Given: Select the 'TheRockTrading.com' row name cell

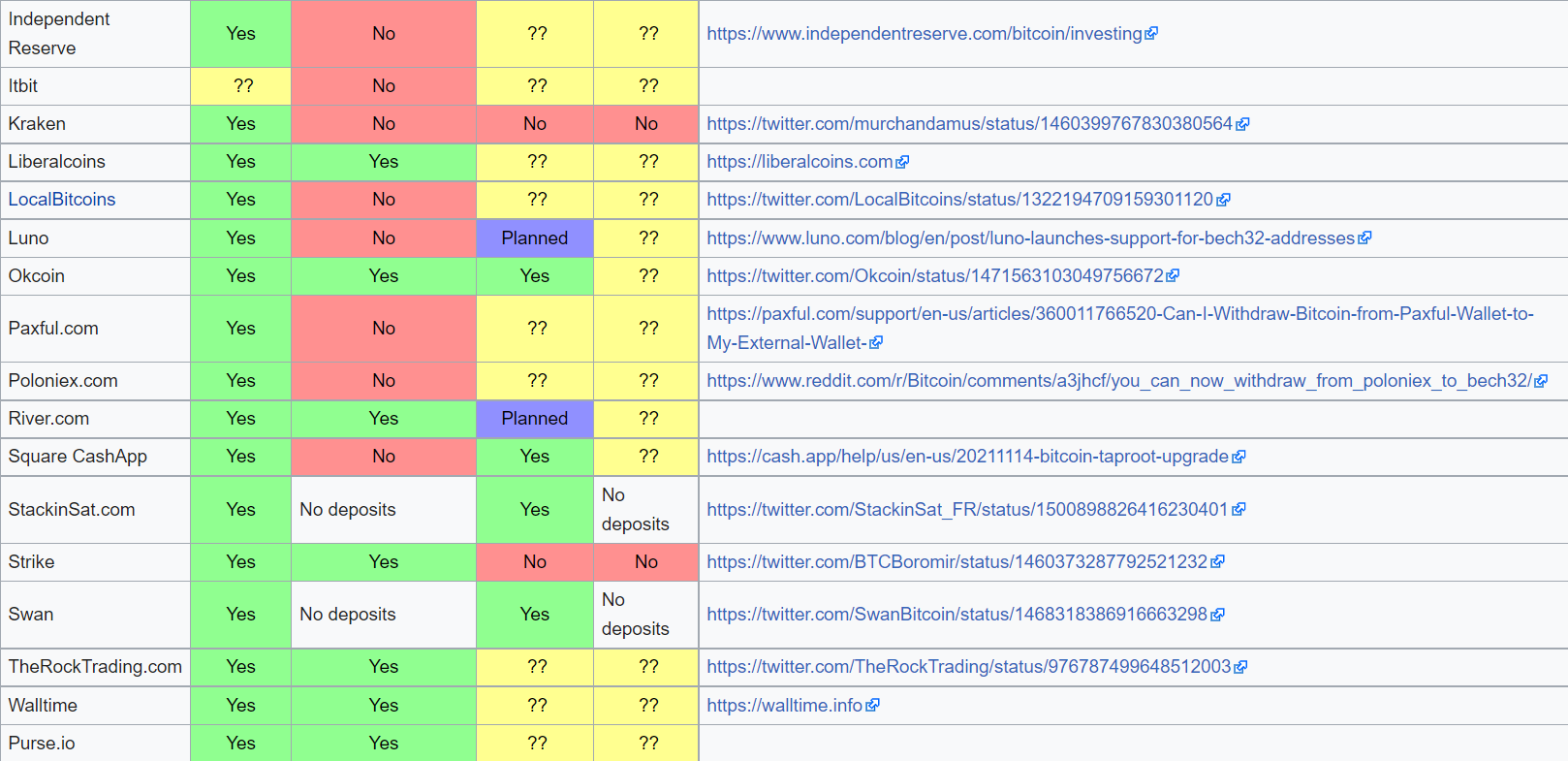Looking at the screenshot, I should 95,667.
